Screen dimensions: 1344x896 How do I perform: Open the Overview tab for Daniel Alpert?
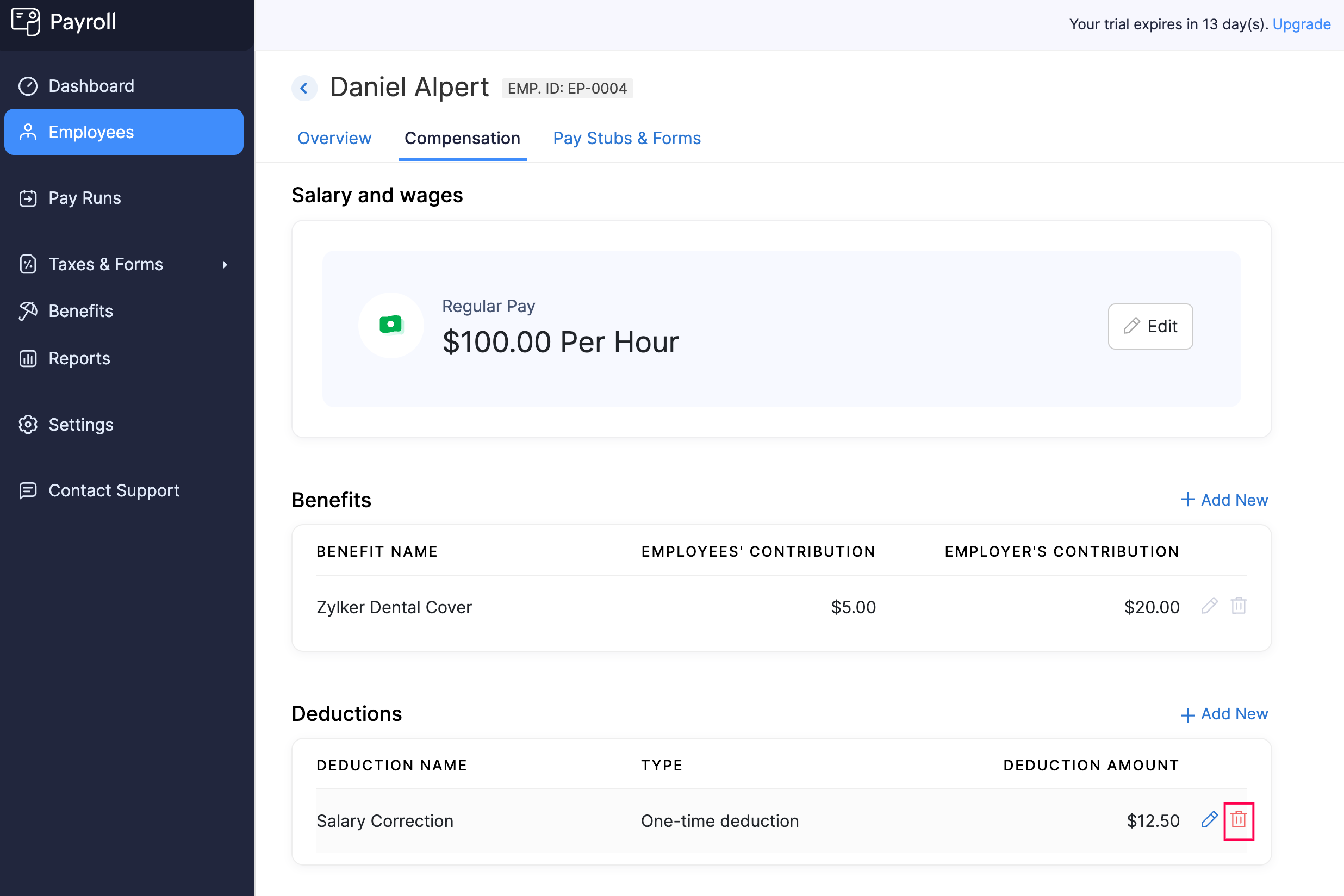(335, 138)
